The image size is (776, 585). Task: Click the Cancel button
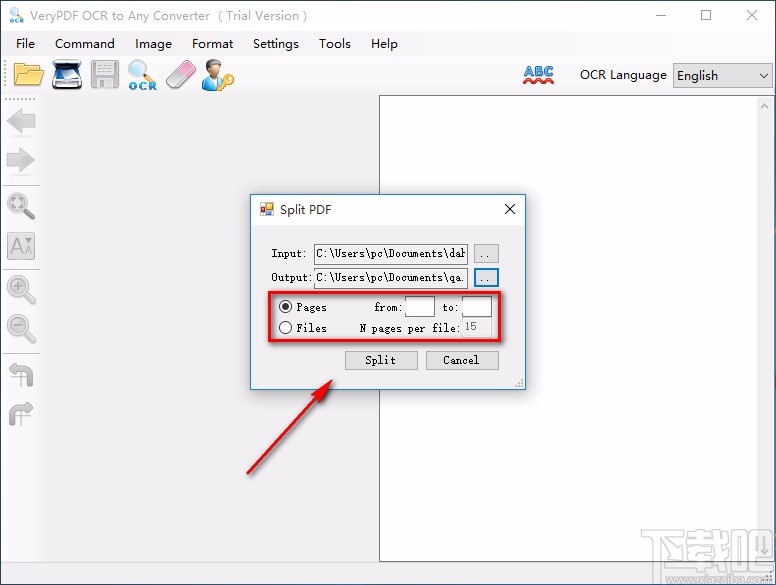click(462, 360)
